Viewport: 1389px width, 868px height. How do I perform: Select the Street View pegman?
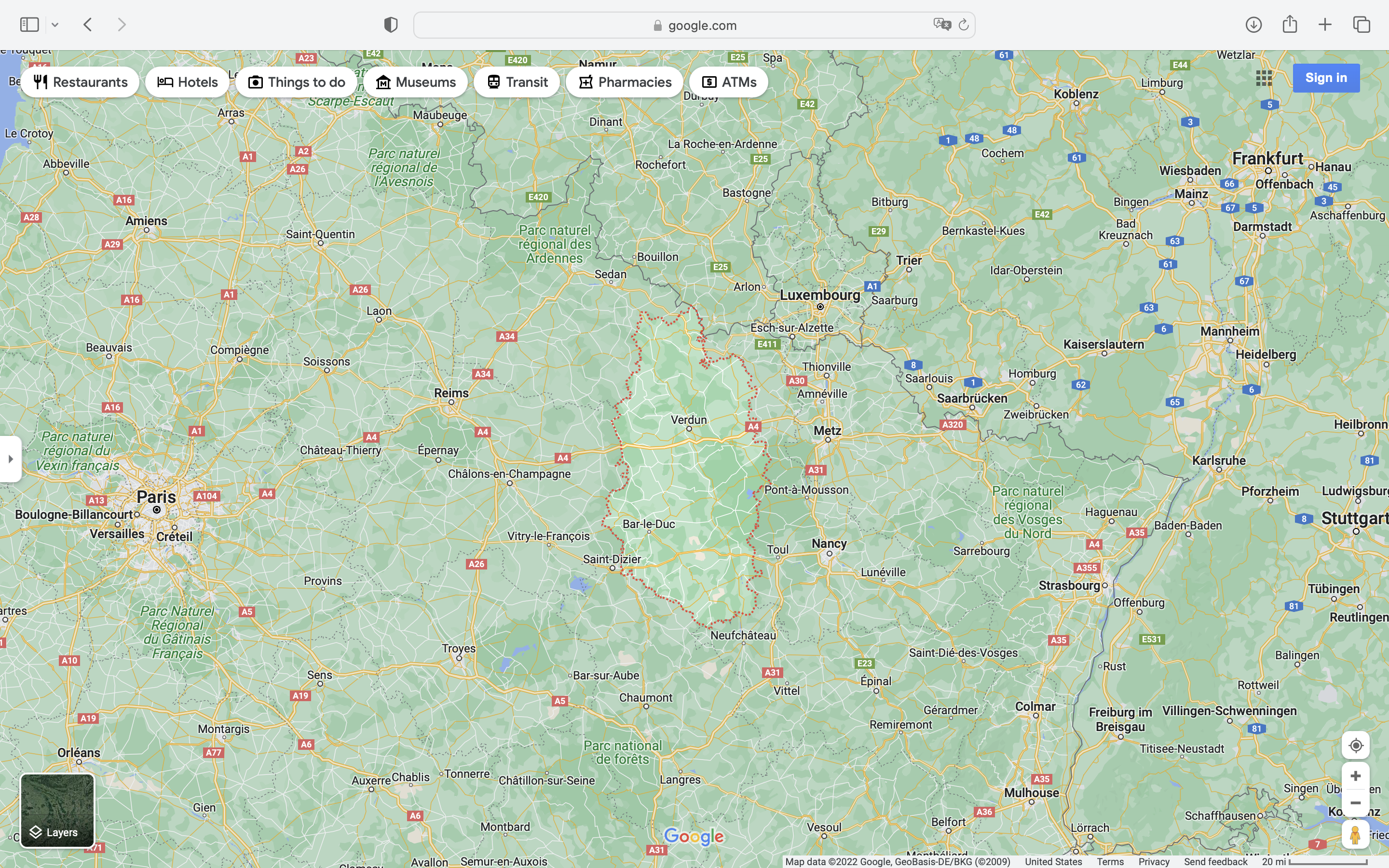[1355, 835]
